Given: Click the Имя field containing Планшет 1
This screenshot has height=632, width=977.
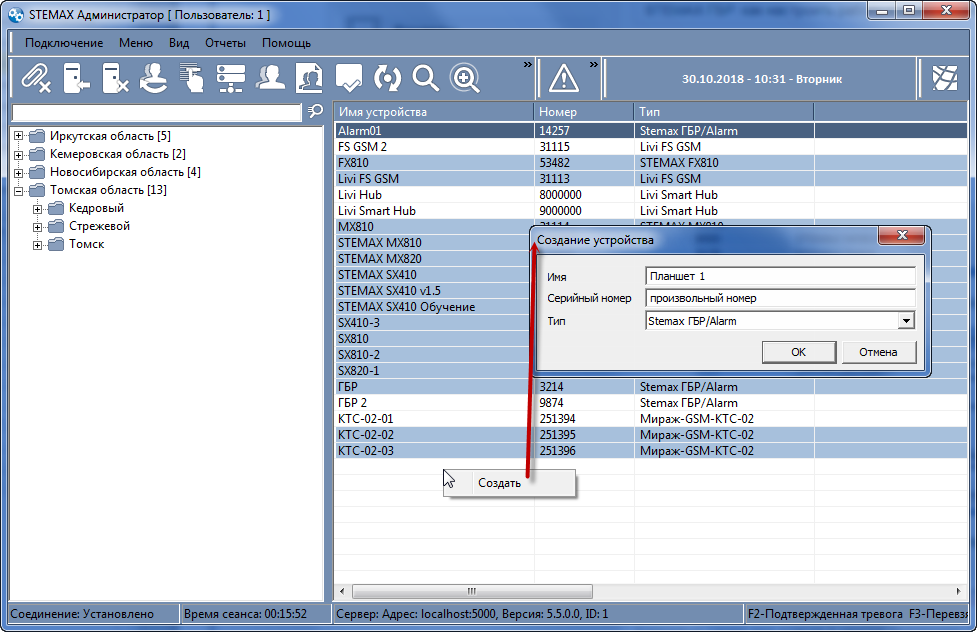Looking at the screenshot, I should tap(781, 276).
